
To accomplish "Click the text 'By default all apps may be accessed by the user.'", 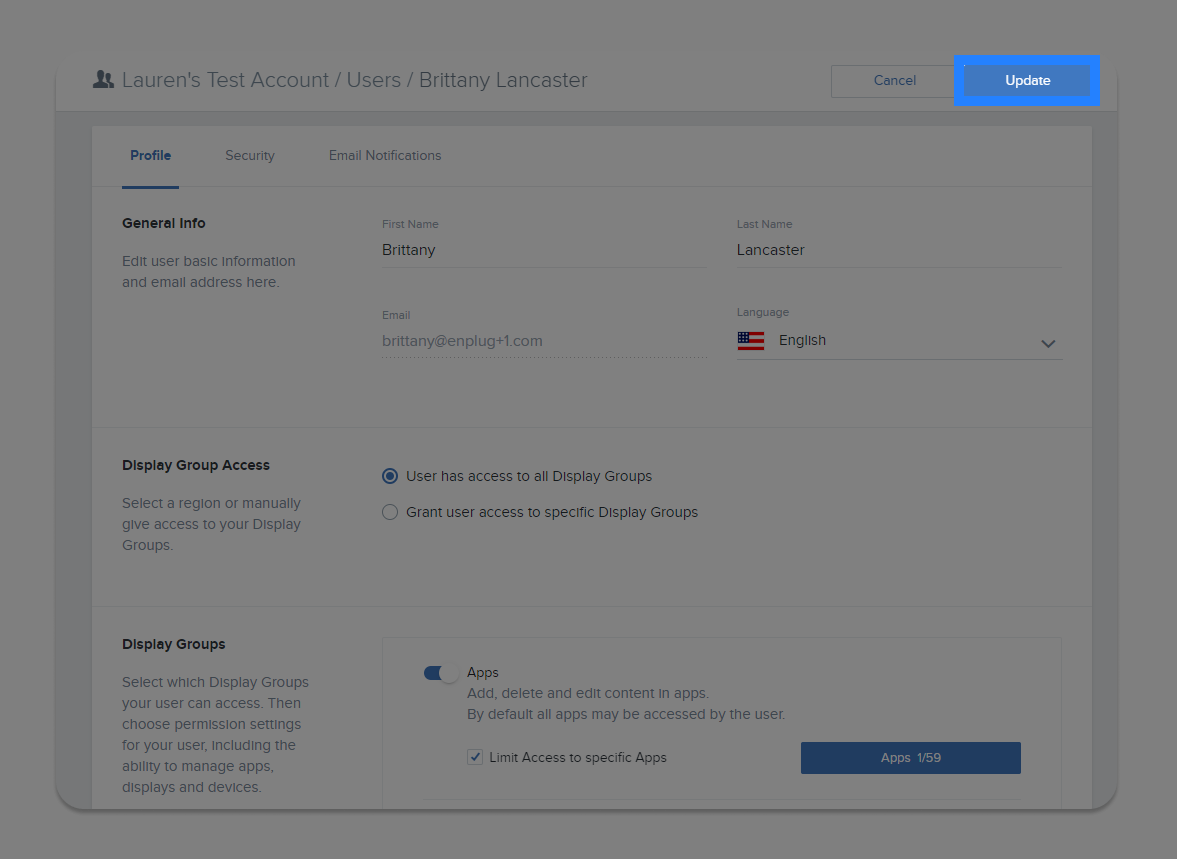I will tap(626, 714).
